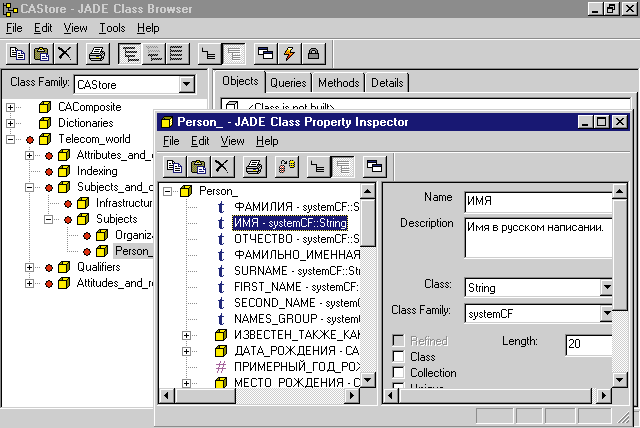
Task: Expand the Attributes_and_ tree node
Action: coord(29,155)
